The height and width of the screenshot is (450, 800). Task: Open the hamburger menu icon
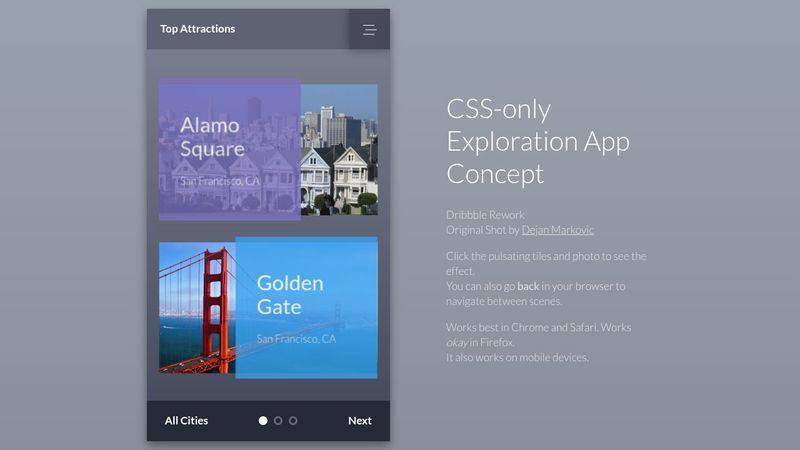coord(369,30)
